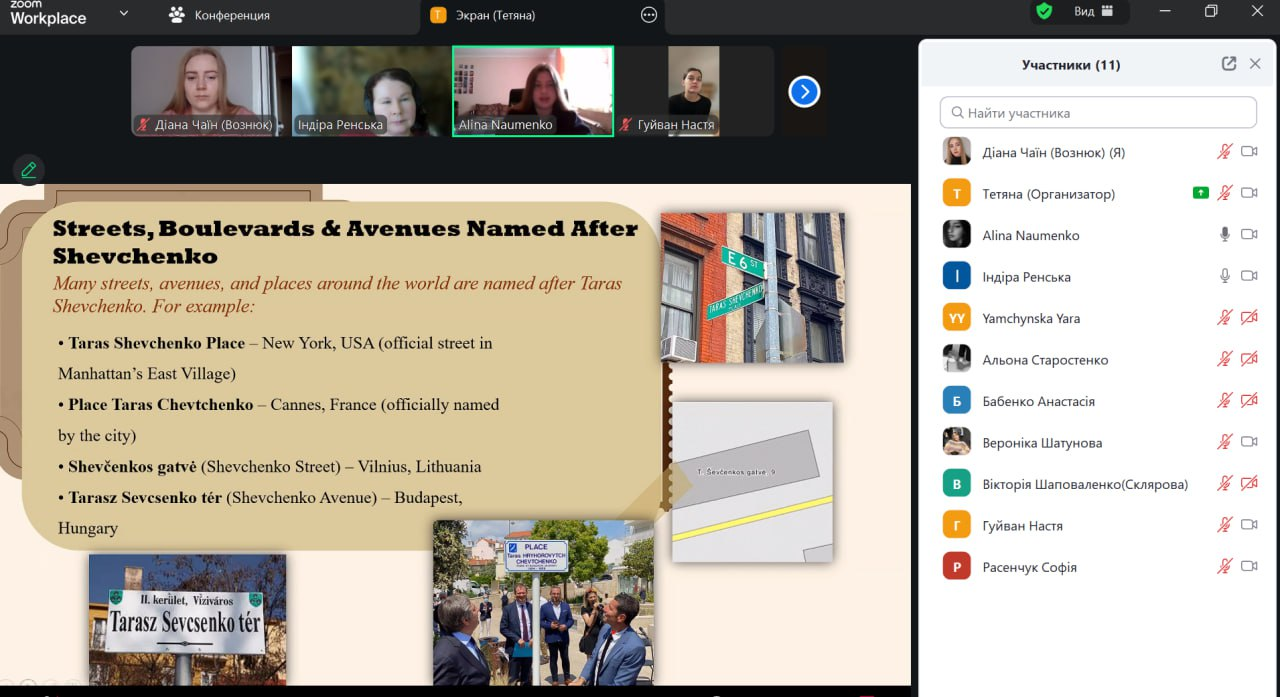This screenshot has height=697, width=1280.
Task: Click the Участники (11) panel title
Action: click(x=1071, y=65)
